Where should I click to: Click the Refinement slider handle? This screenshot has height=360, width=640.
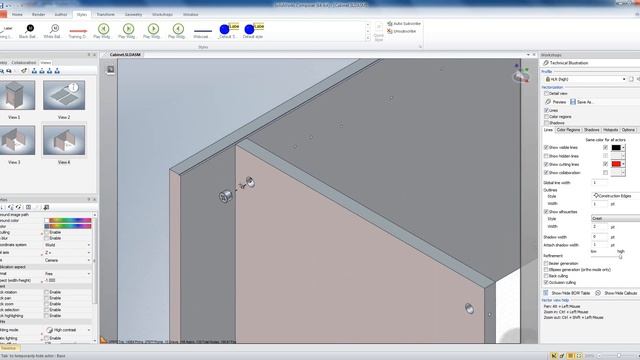click(x=620, y=256)
